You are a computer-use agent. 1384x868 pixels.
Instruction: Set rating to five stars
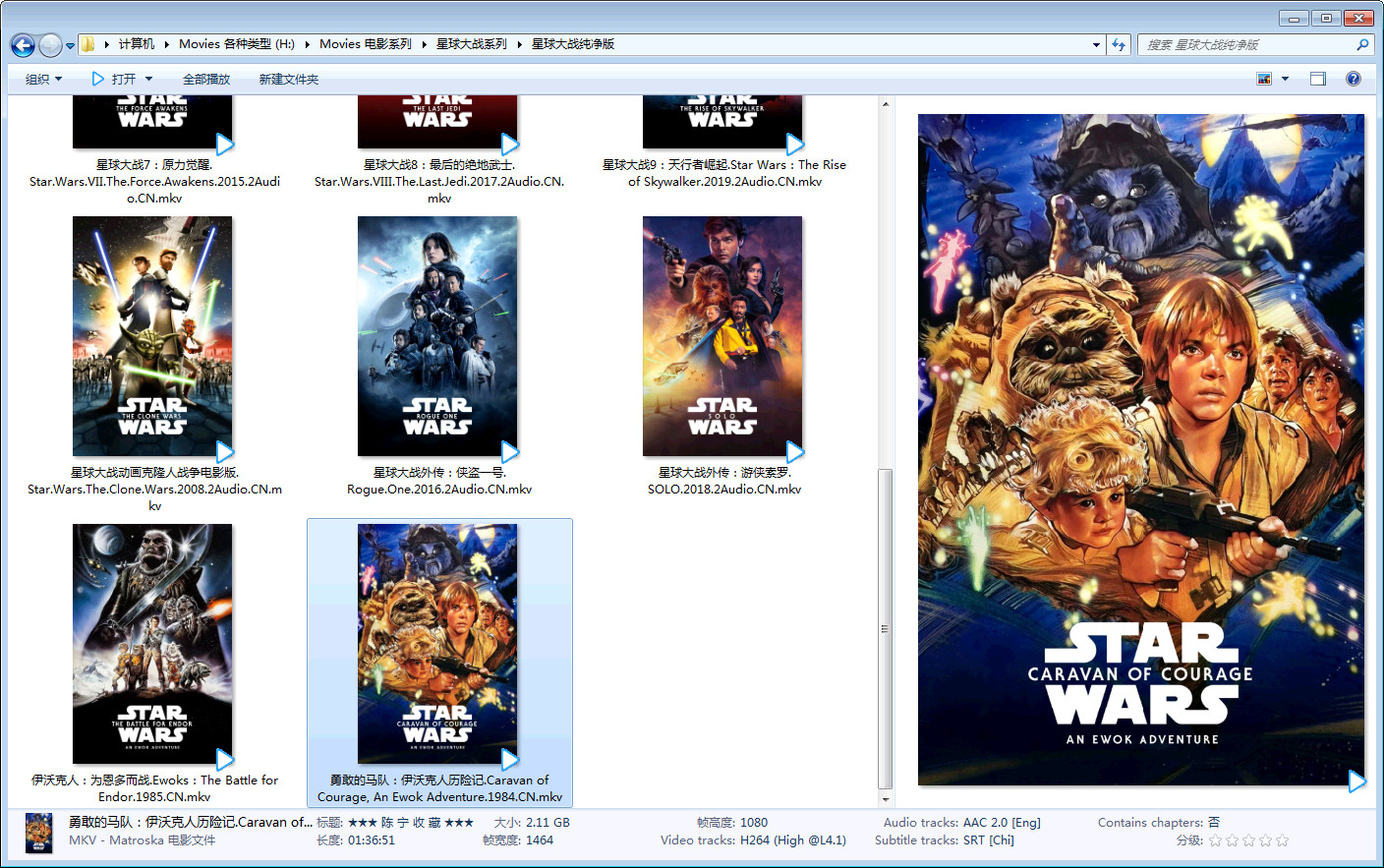[x=1282, y=840]
